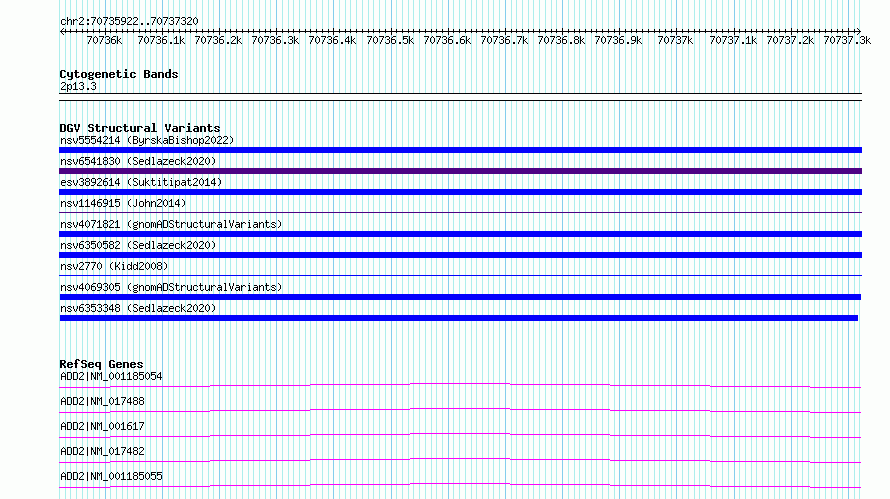Open variant nsv5554214 (ByrskaBishop2022) label
Screen dimensions: 890x499
[x=147, y=140]
